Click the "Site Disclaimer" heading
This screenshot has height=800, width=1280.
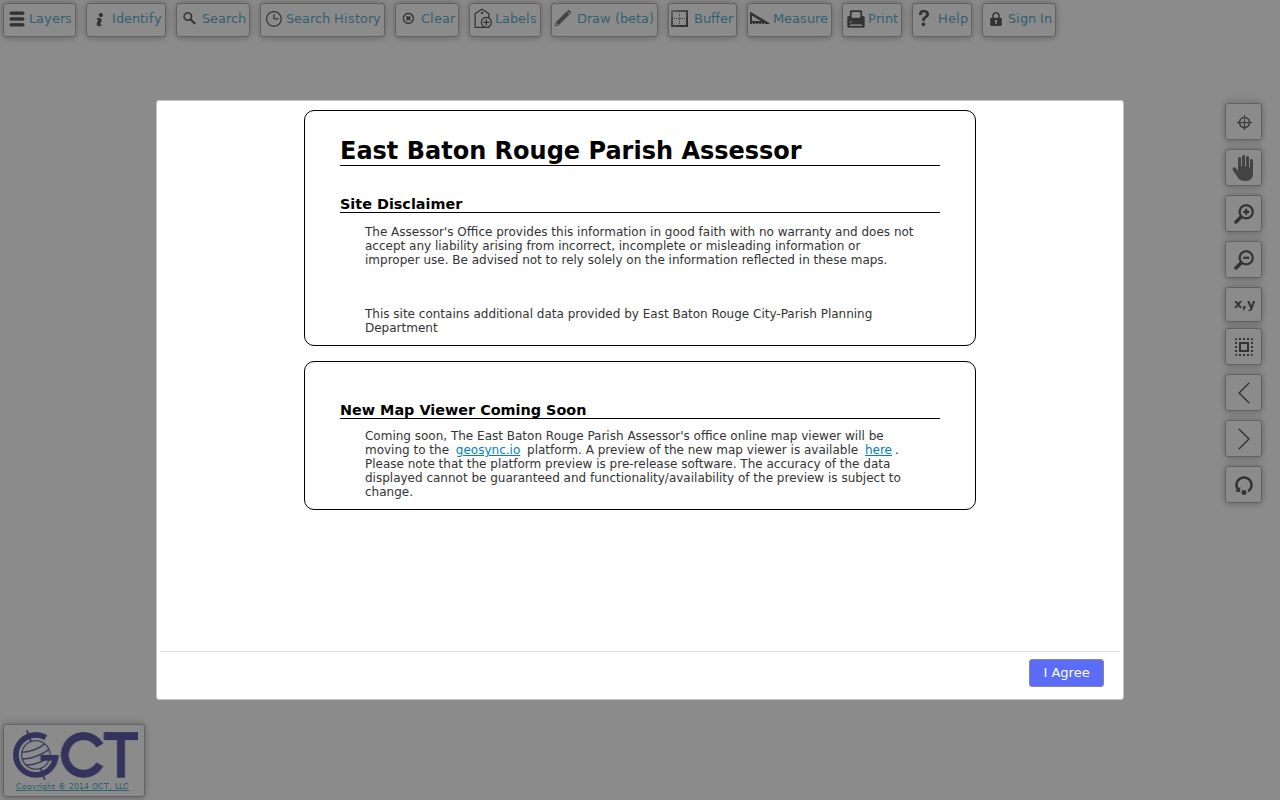401,204
